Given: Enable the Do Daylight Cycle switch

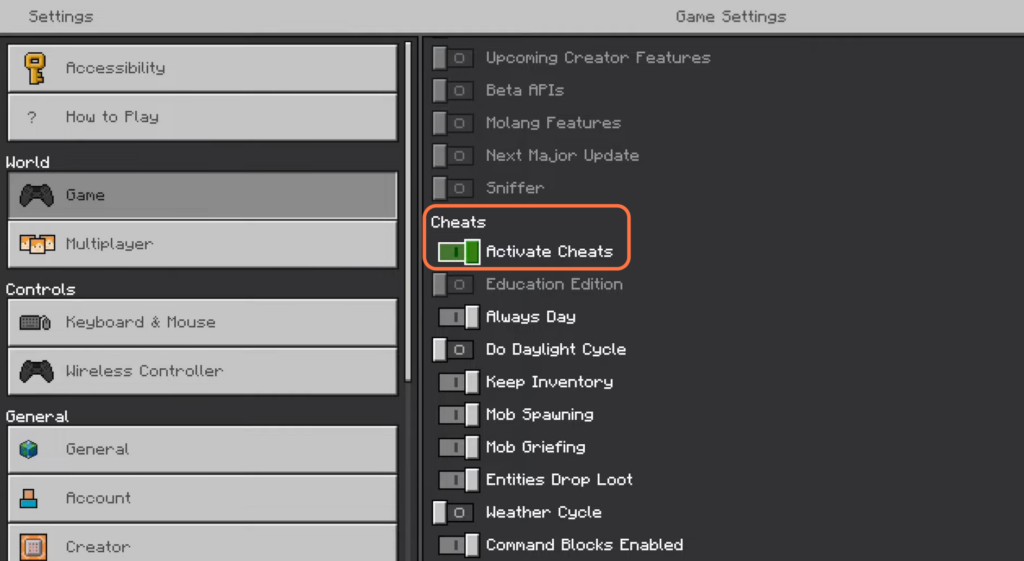Looking at the screenshot, I should (453, 349).
